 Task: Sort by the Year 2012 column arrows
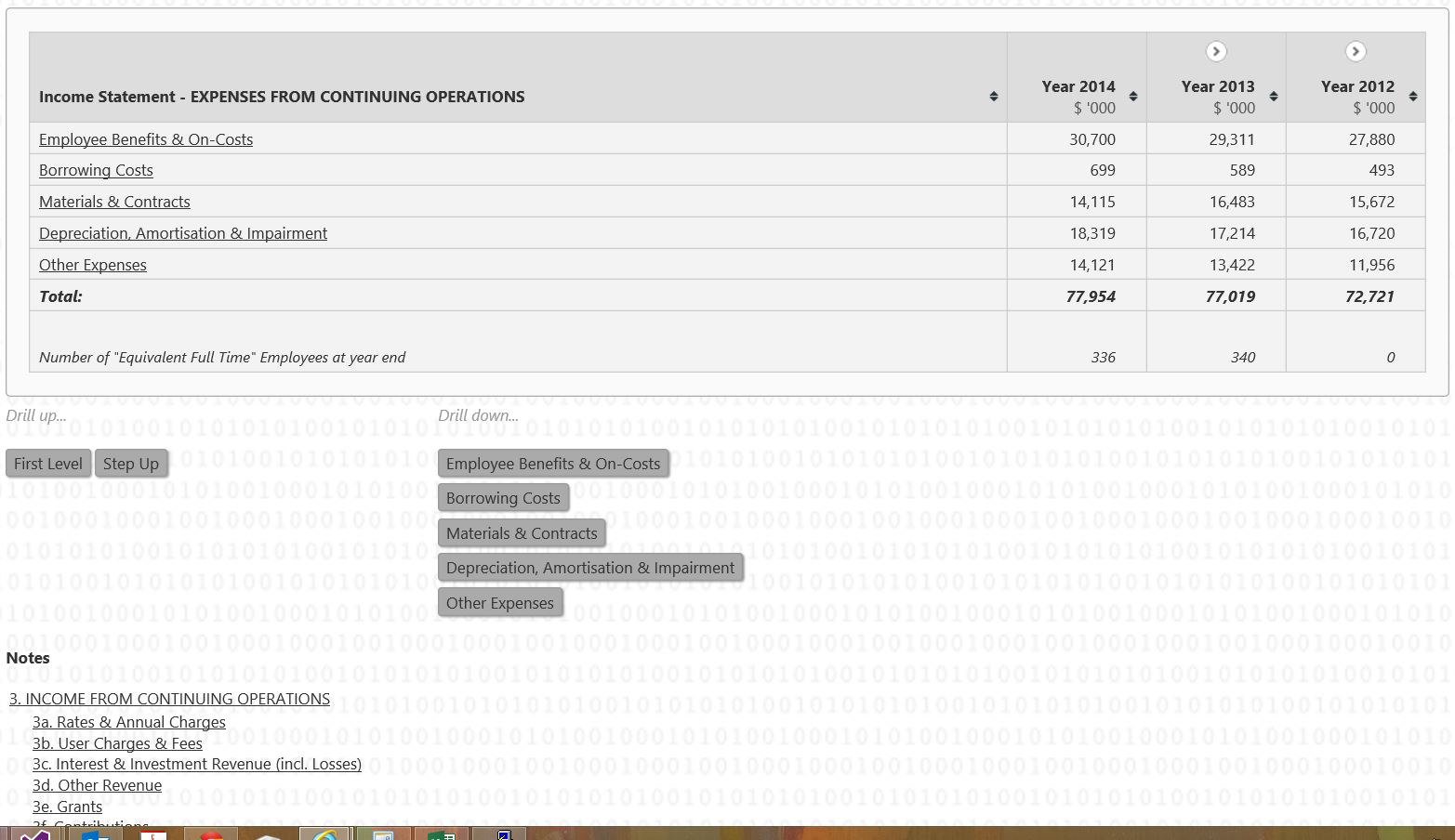point(1412,97)
